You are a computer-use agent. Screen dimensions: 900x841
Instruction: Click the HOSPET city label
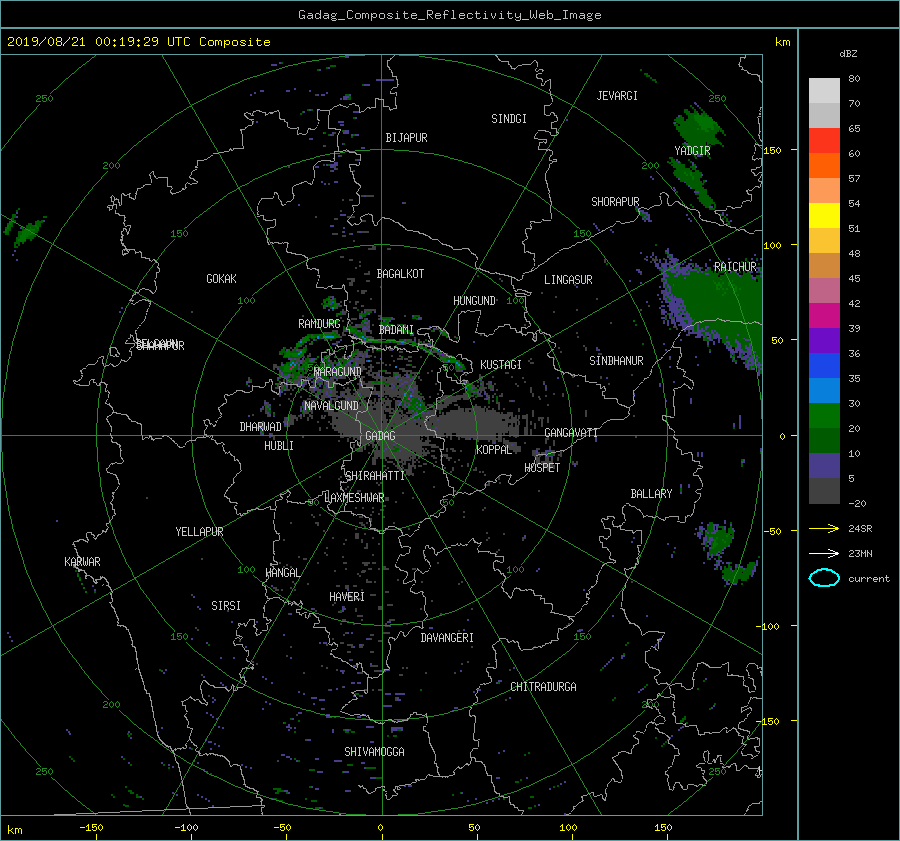click(x=542, y=468)
